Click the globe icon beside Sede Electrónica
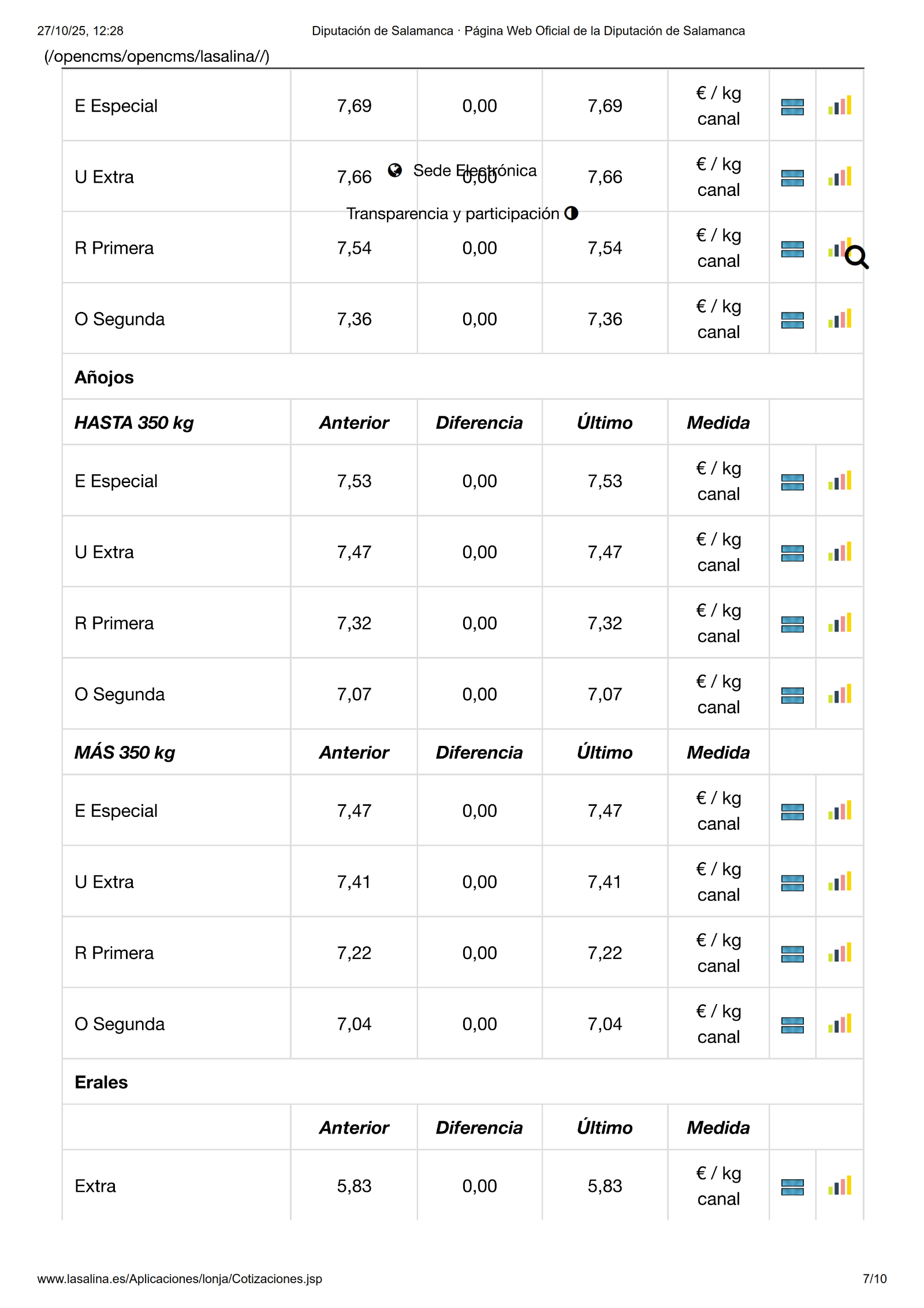This screenshot has width=924, height=1308. click(395, 170)
